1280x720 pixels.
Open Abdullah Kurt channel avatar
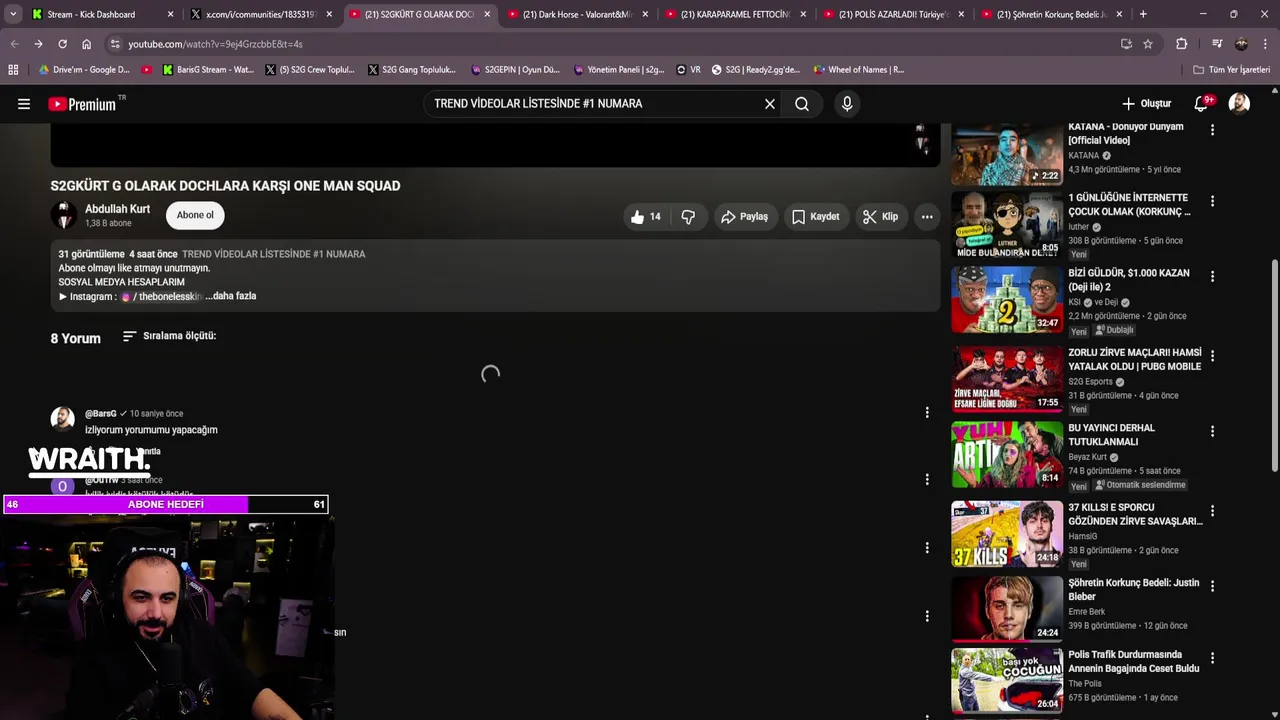(64, 215)
